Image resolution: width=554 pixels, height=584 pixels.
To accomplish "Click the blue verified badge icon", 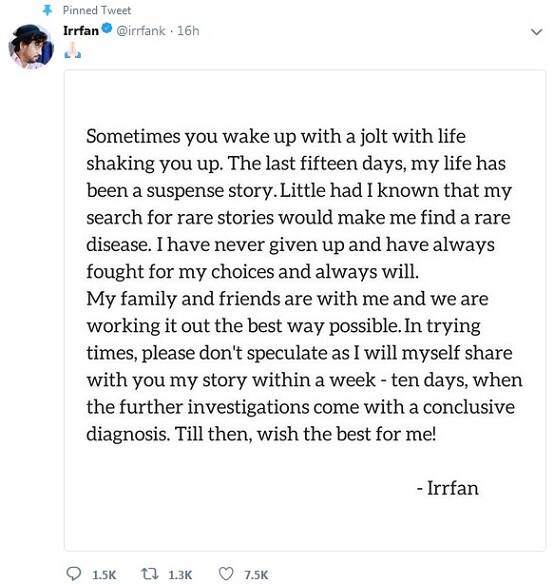I will click(107, 28).
